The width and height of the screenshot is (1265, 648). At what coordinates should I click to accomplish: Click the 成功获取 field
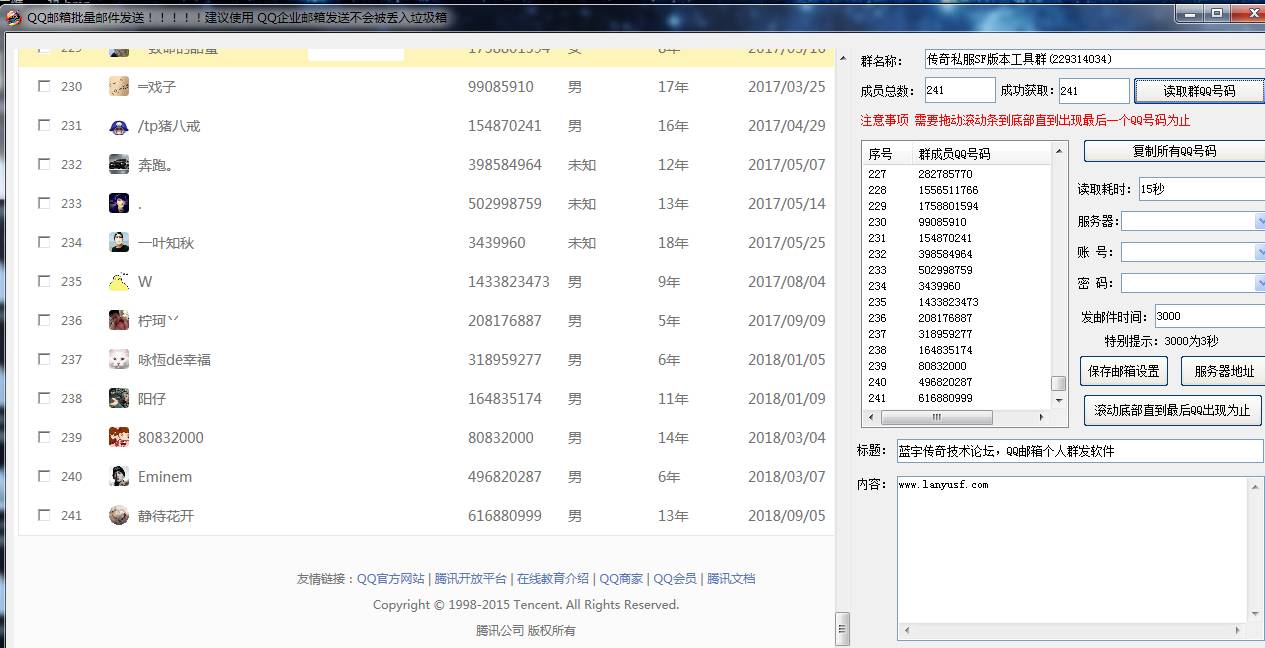click(1094, 91)
